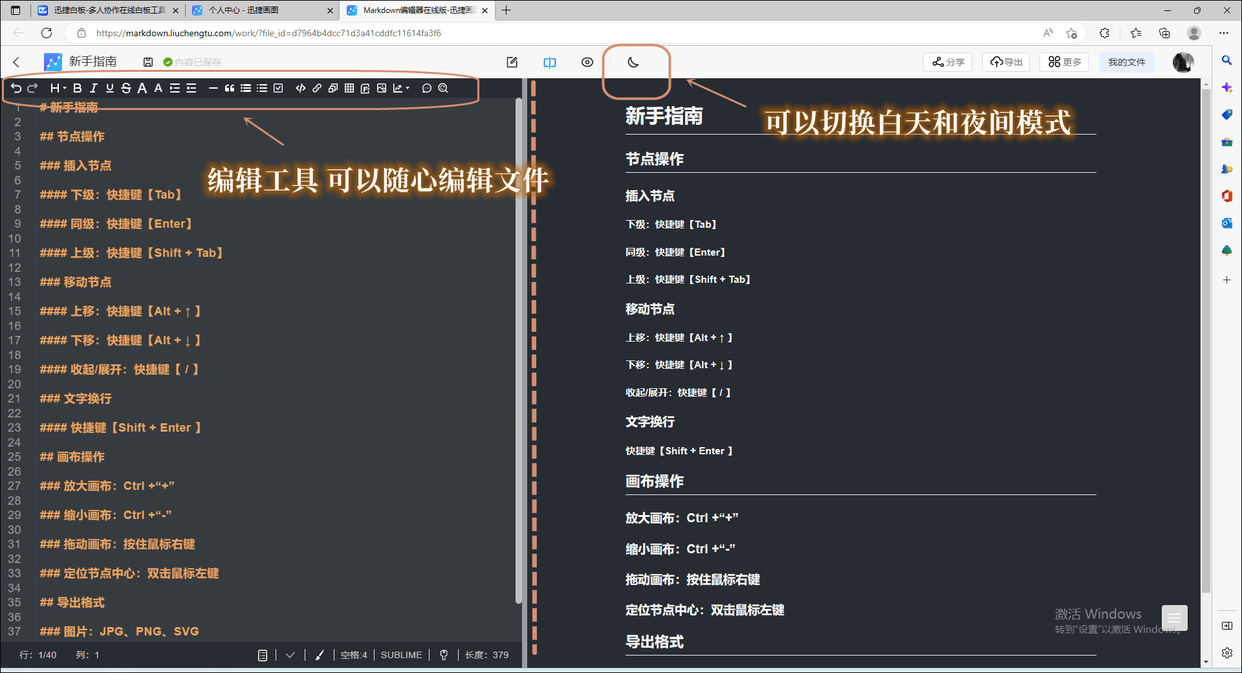Click the comment speech bubble icon
Image resolution: width=1242 pixels, height=673 pixels.
coord(426,88)
